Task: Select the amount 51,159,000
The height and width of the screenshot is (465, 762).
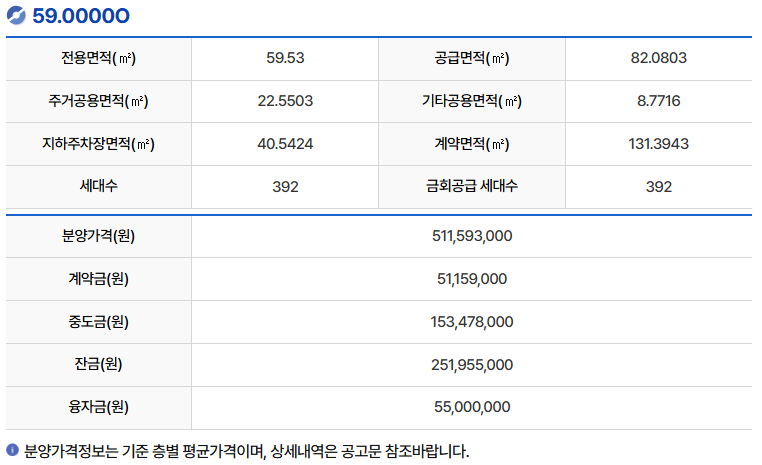Action: click(472, 278)
